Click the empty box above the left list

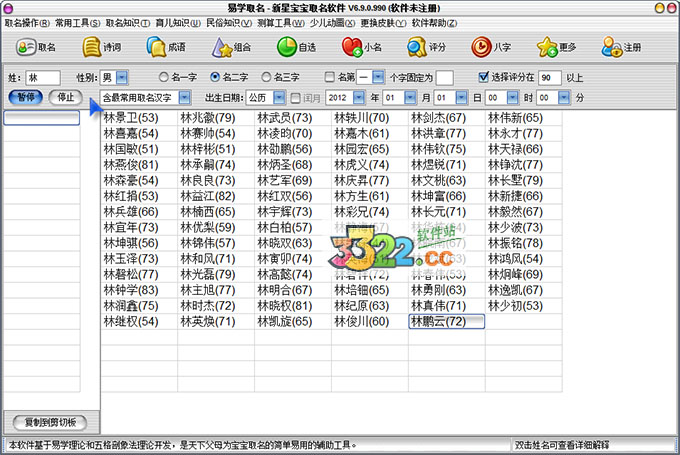(x=42, y=118)
